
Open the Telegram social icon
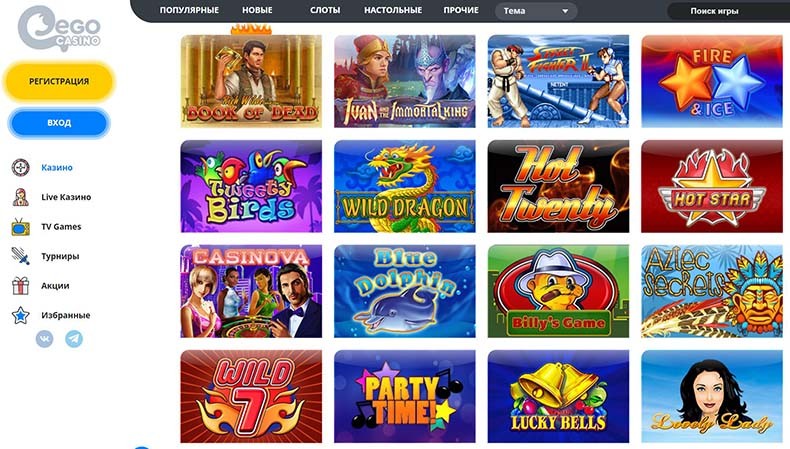point(74,339)
